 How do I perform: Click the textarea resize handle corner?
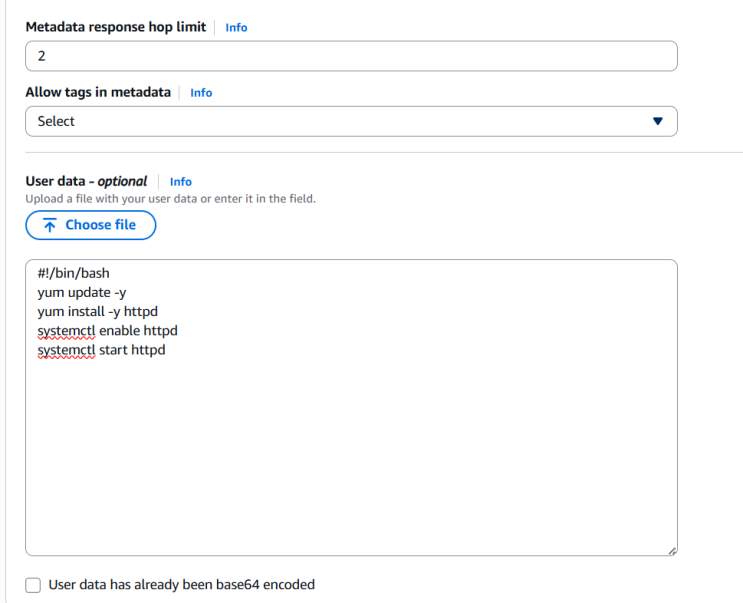(x=672, y=551)
